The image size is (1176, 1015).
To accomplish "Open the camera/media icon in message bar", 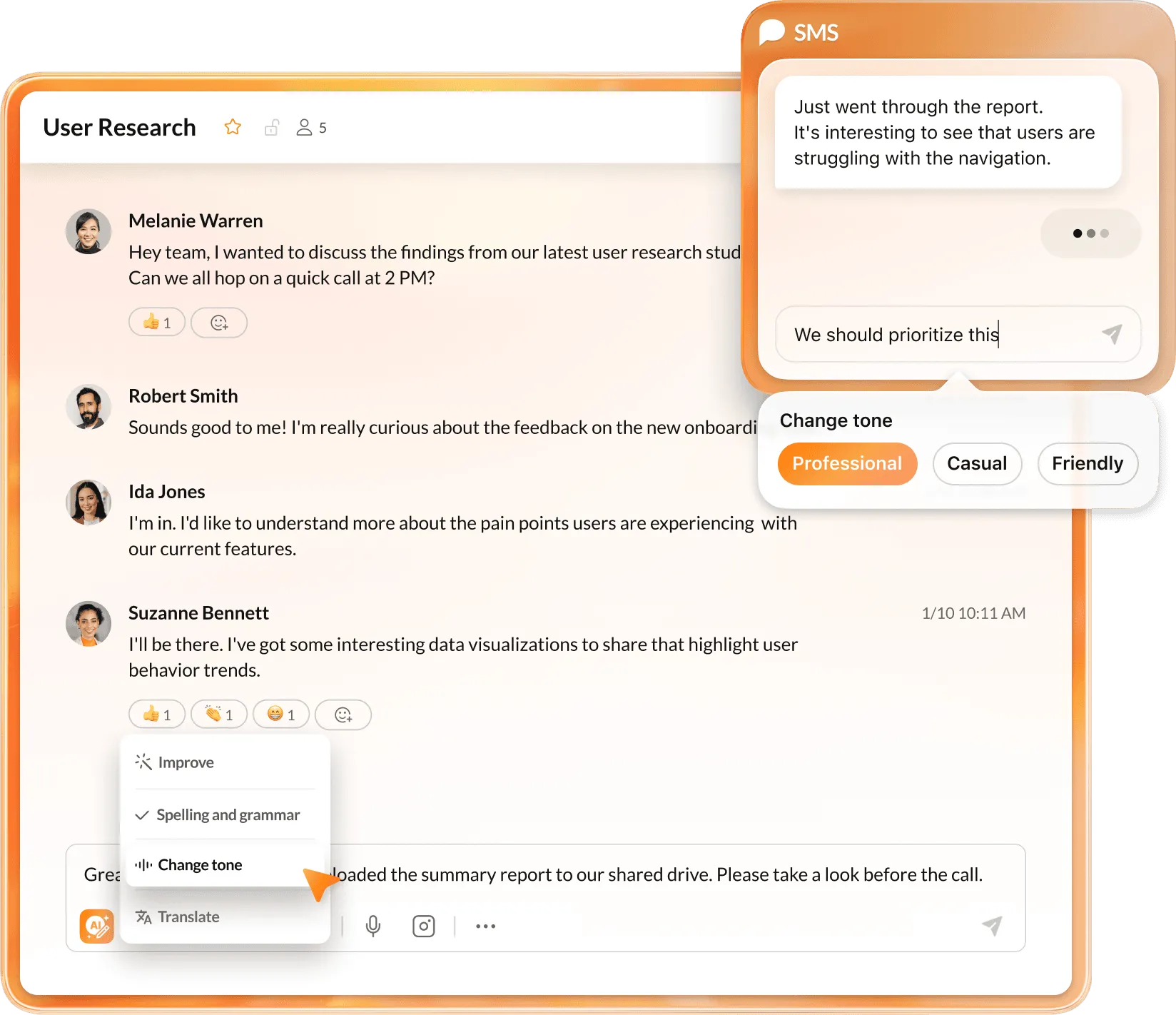I will [424, 926].
